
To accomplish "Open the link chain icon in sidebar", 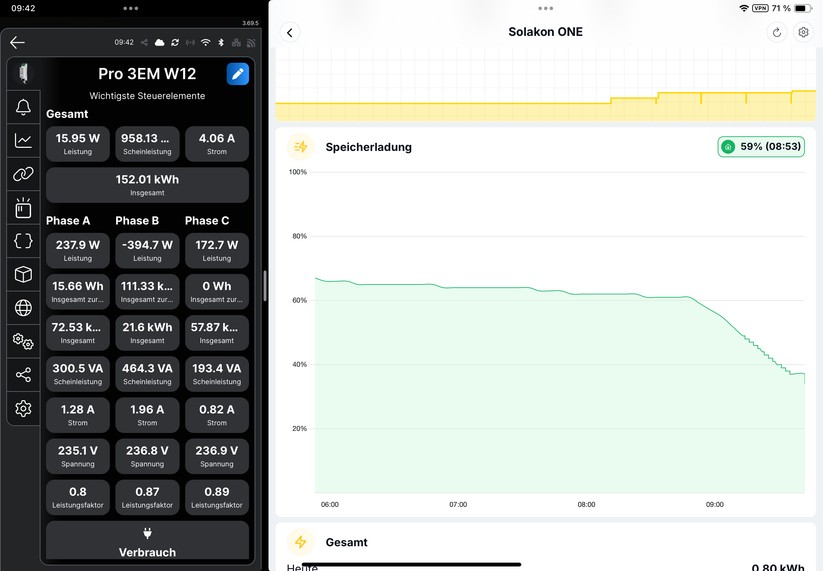I will pyautogui.click(x=23, y=174).
